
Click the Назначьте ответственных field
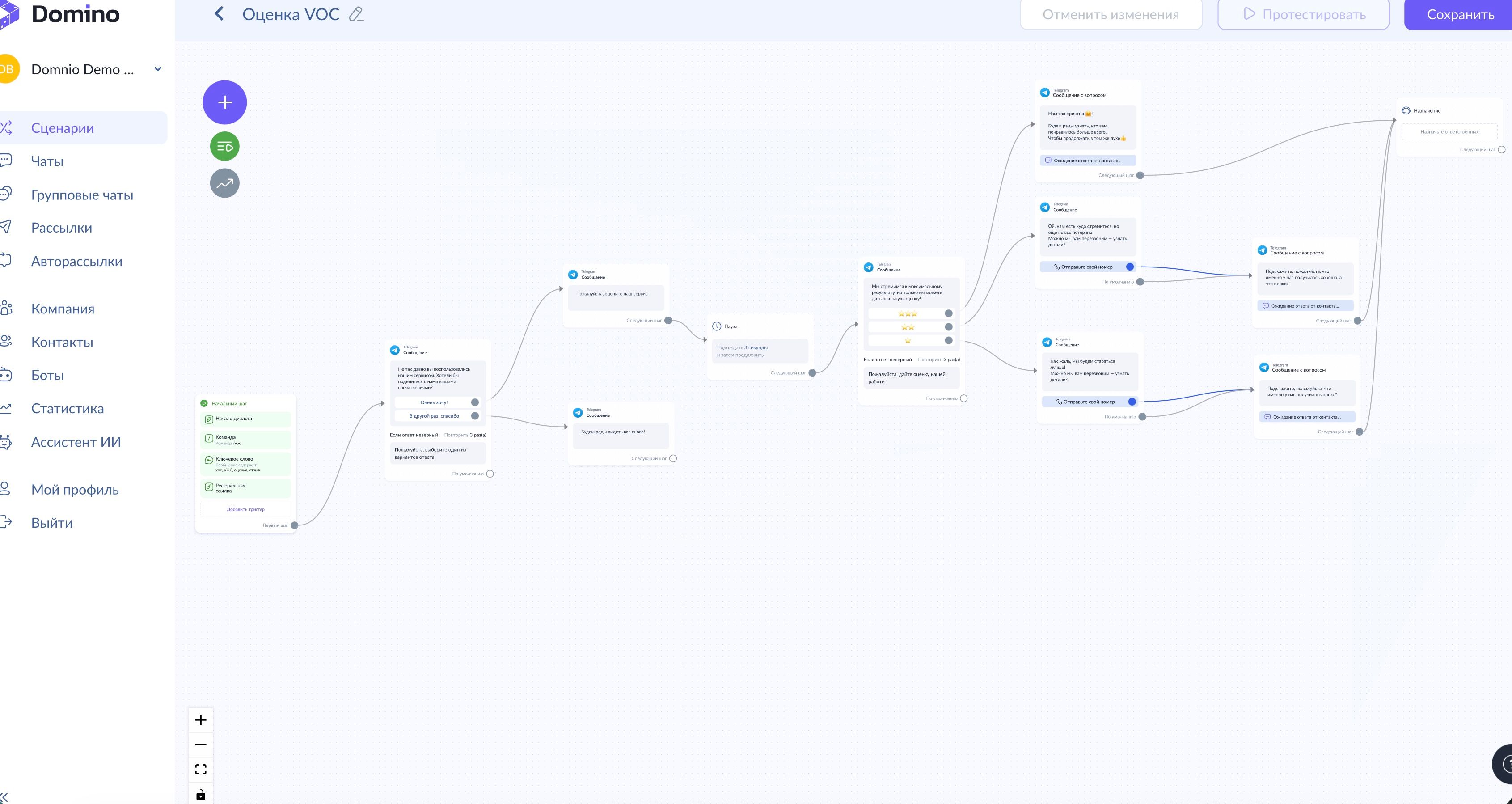tap(1449, 132)
